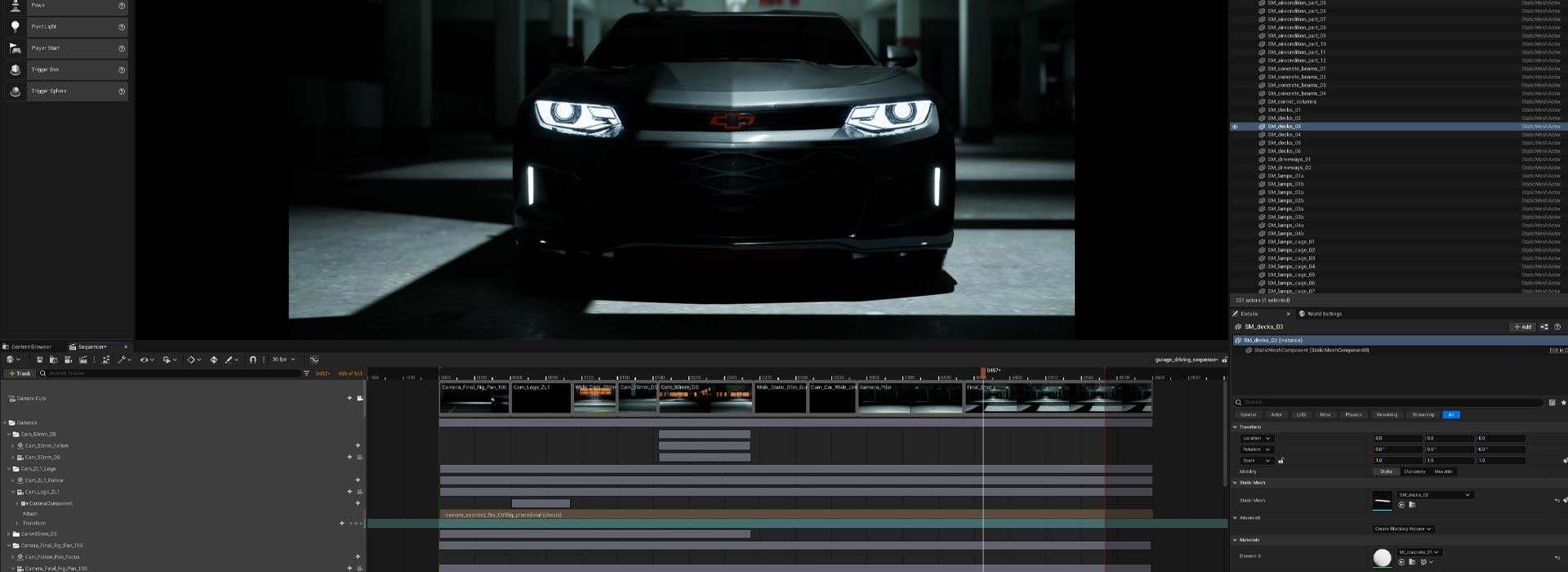Click the Add component button

pyautogui.click(x=1522, y=327)
